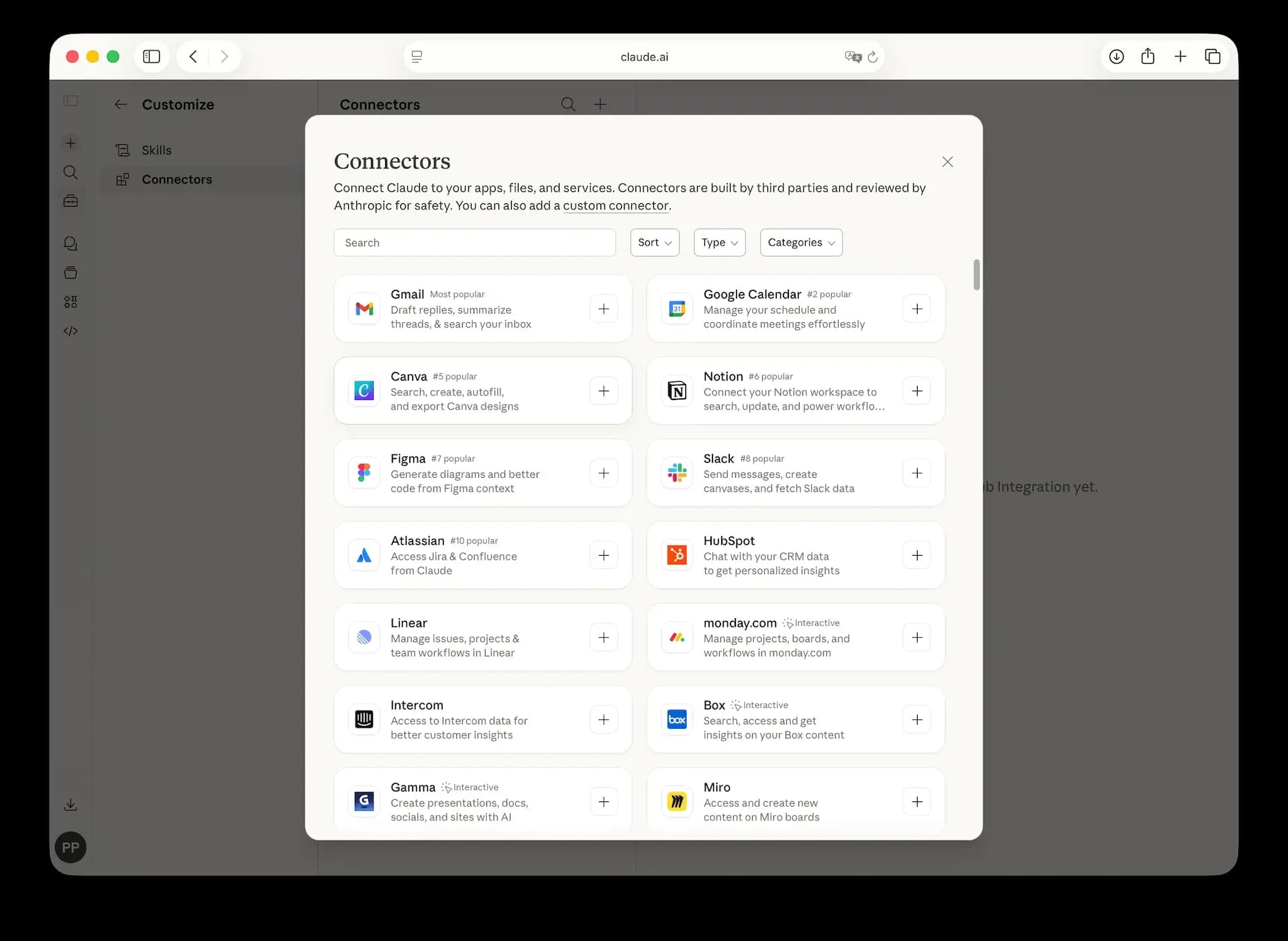Click the HubSpot logo icon
The width and height of the screenshot is (1288, 941).
click(677, 555)
